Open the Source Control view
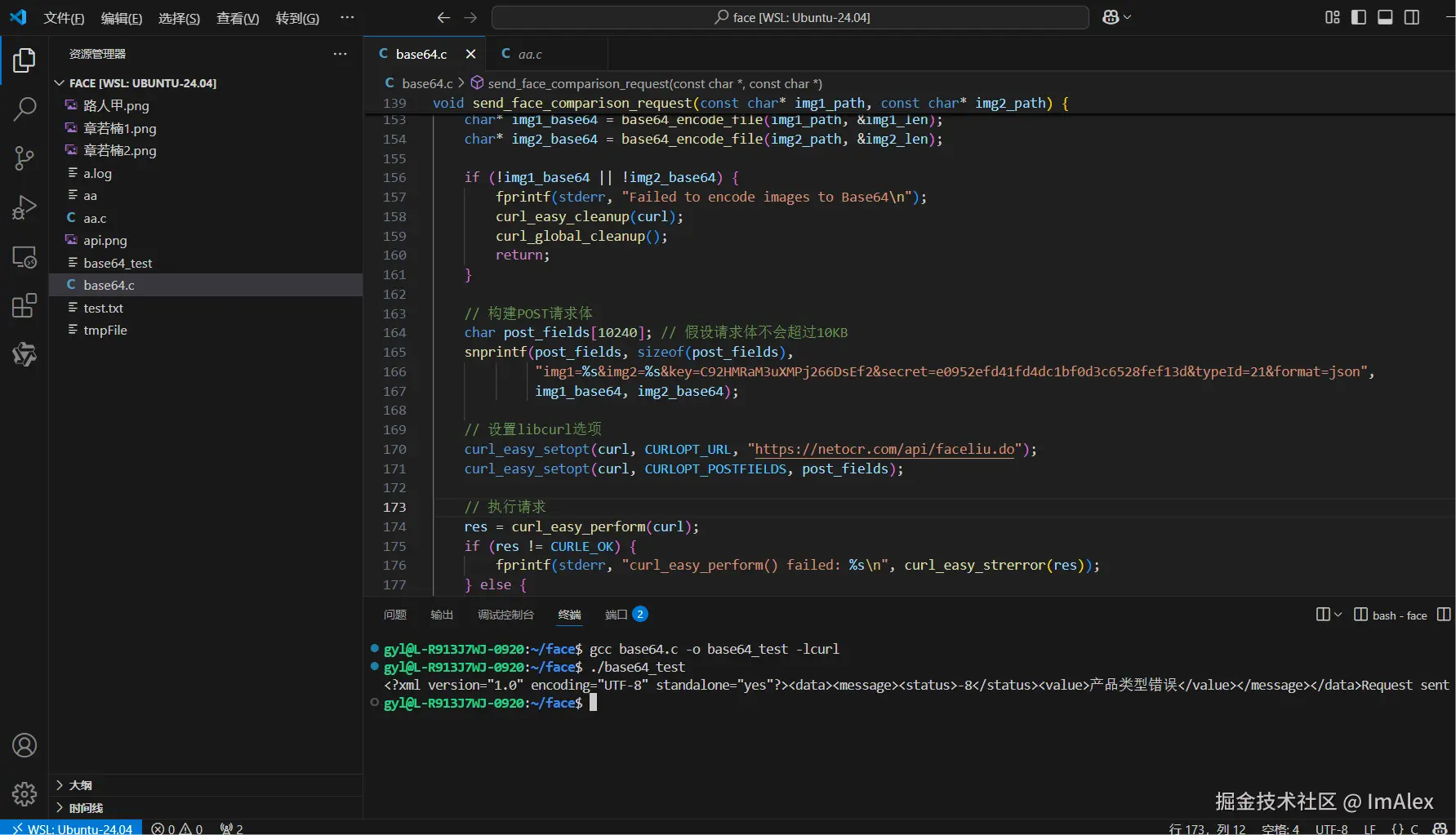Image resolution: width=1456 pixels, height=835 pixels. coord(24,158)
